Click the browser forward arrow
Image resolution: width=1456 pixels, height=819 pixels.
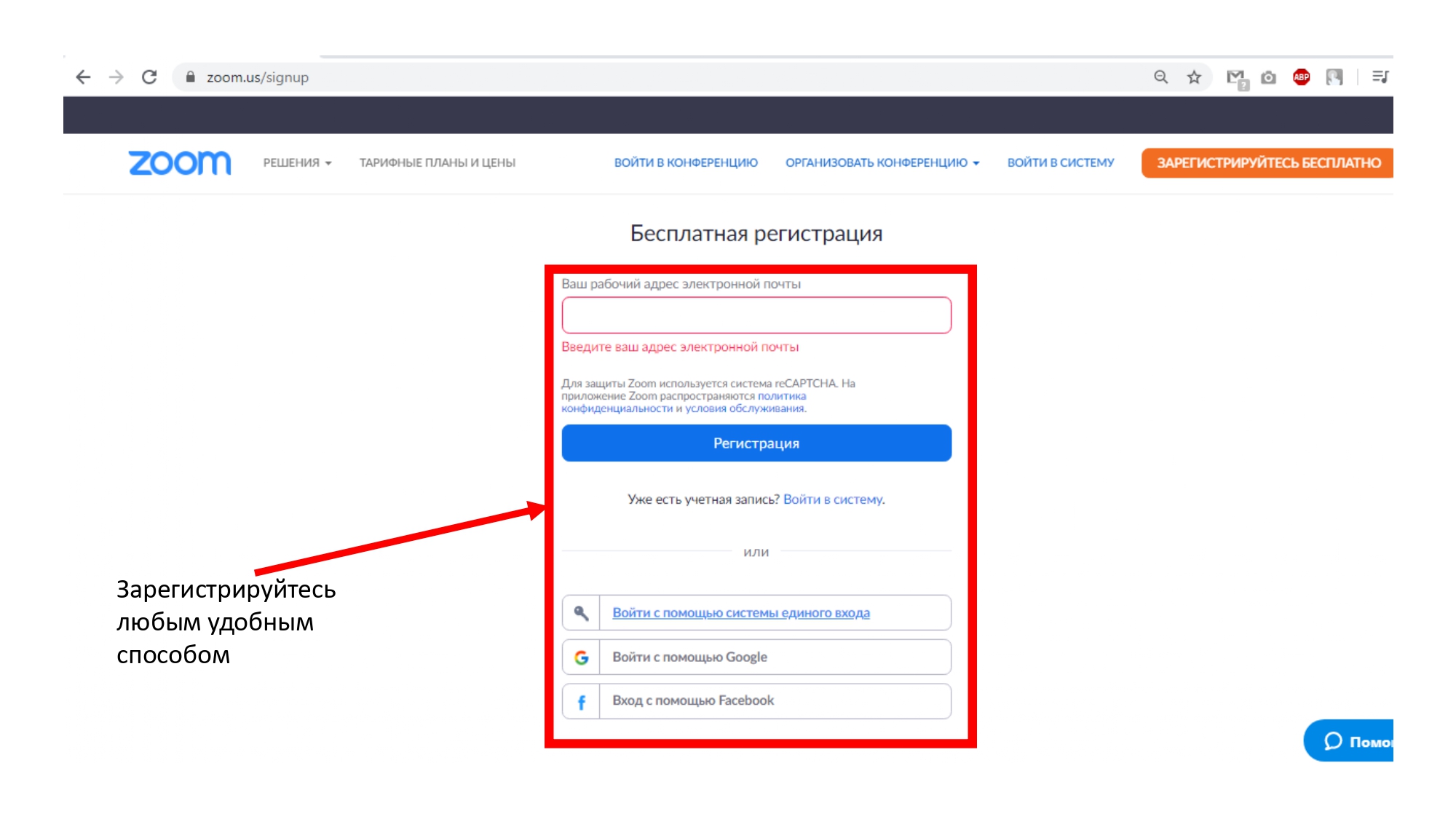tap(116, 77)
